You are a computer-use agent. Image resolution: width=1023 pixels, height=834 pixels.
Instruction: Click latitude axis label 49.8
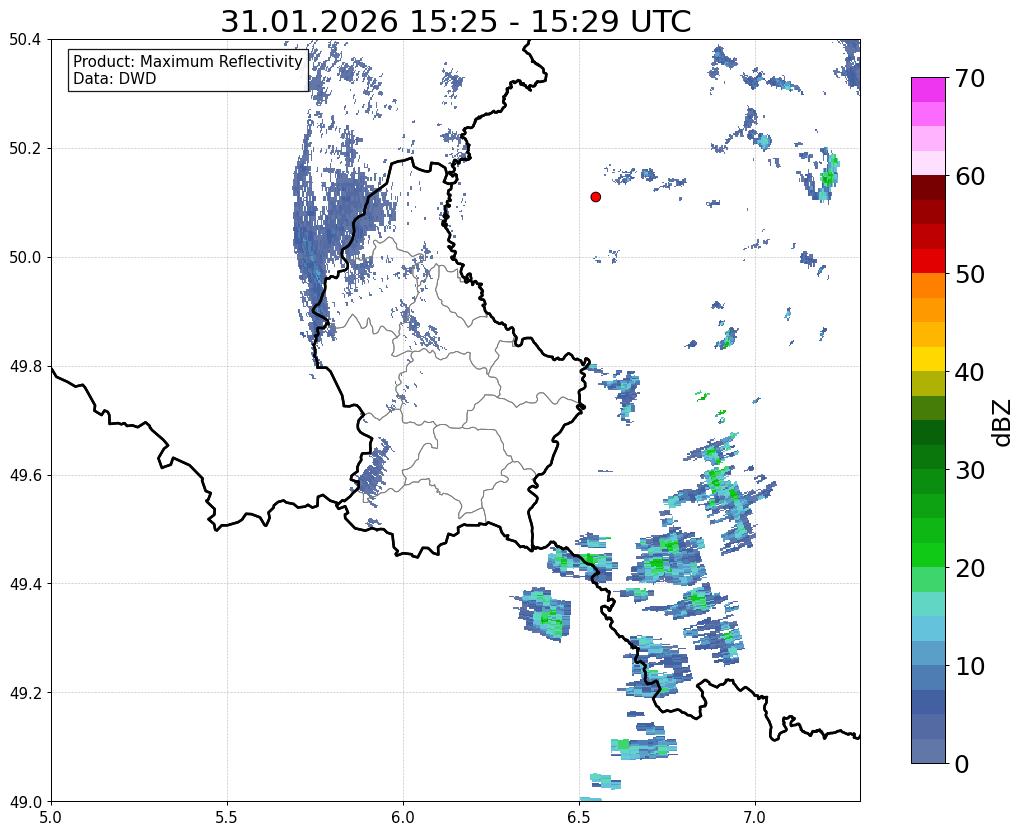[25, 367]
